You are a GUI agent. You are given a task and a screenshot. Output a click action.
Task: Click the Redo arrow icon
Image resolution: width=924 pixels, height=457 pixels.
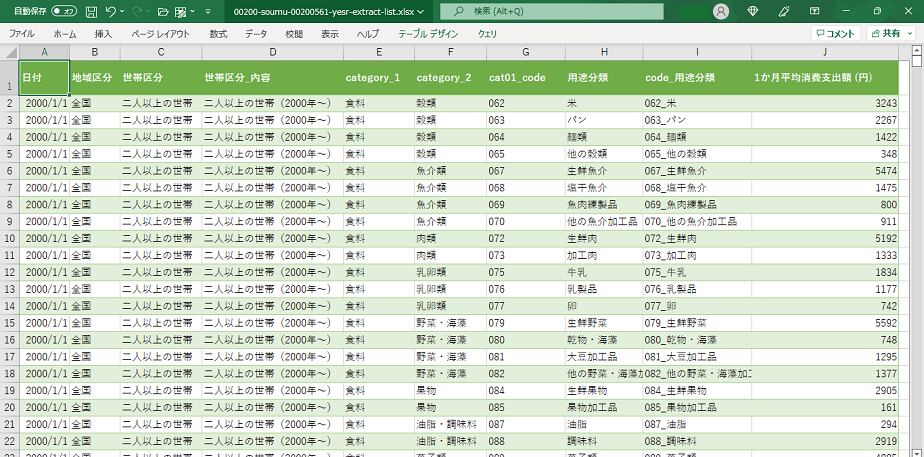pyautogui.click(x=137, y=11)
